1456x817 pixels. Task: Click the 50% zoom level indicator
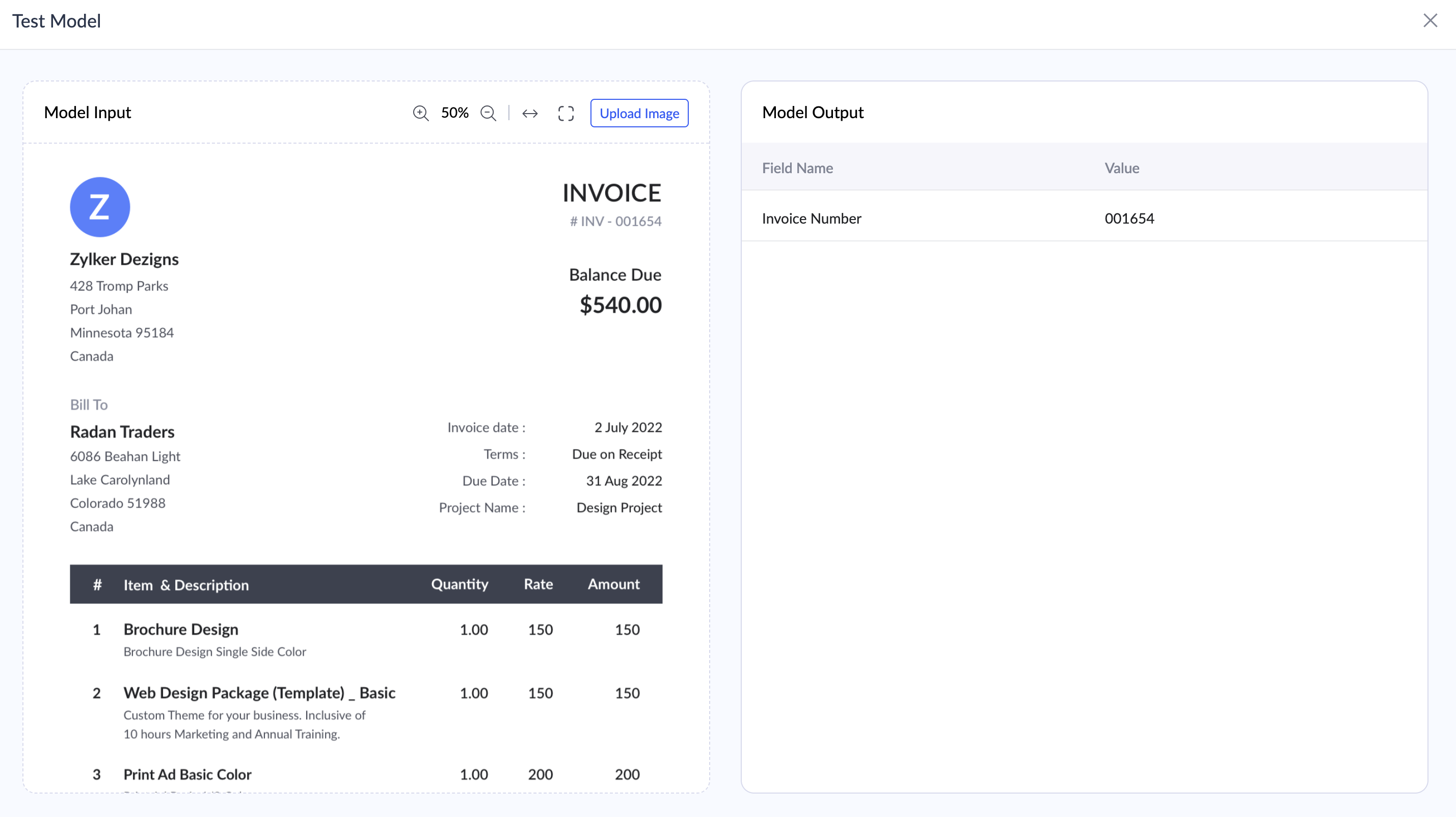pos(454,113)
